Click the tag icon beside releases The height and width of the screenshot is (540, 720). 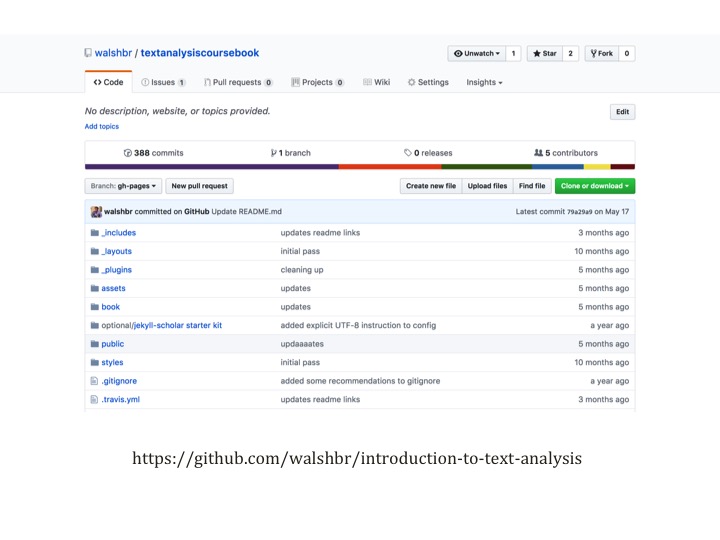pos(408,153)
